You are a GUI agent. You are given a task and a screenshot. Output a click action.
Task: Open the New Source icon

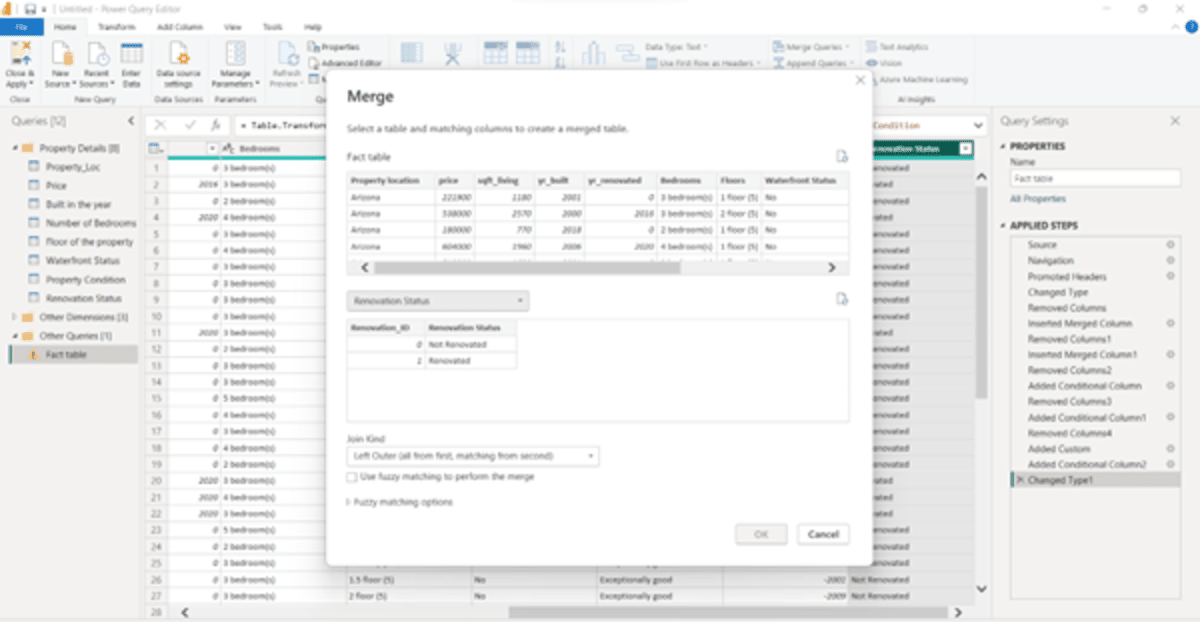point(63,56)
